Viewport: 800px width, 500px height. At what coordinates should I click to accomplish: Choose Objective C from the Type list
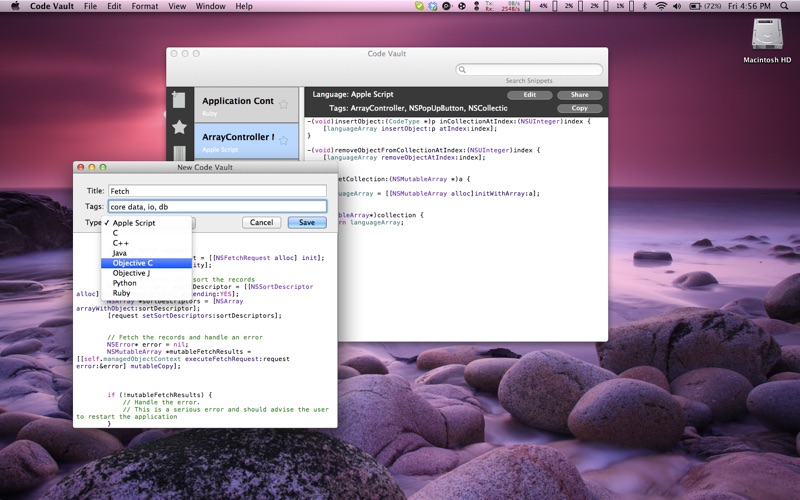tap(146, 263)
